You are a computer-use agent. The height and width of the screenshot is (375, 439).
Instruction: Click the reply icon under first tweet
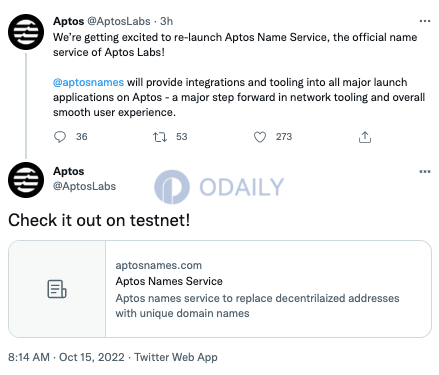click(x=60, y=137)
